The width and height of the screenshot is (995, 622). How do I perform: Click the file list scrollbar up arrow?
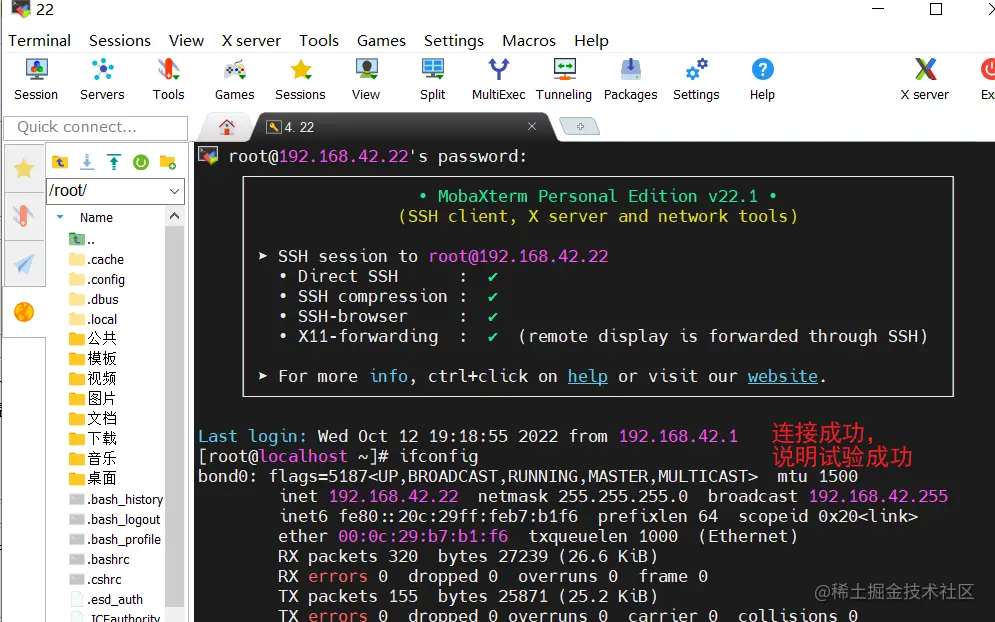[x=175, y=216]
